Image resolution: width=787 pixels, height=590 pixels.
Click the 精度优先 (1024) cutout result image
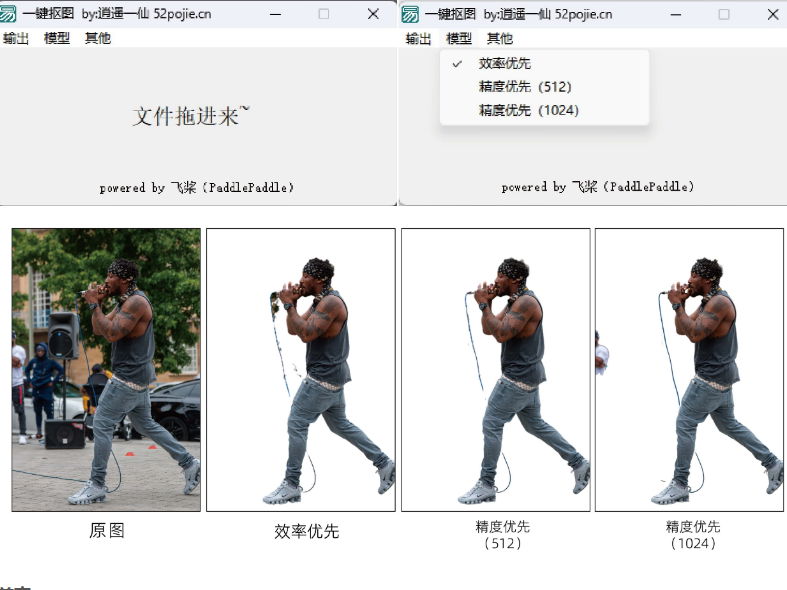(689, 369)
